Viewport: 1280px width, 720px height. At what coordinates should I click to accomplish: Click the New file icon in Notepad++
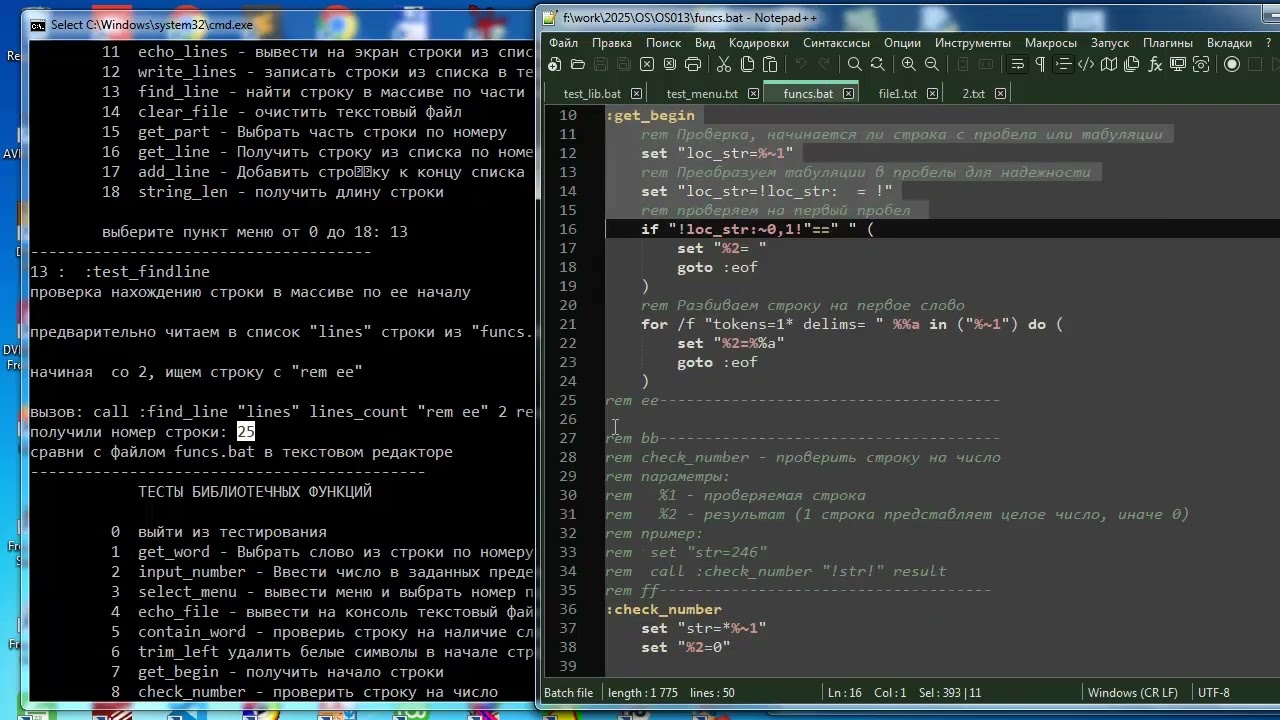[x=554, y=64]
